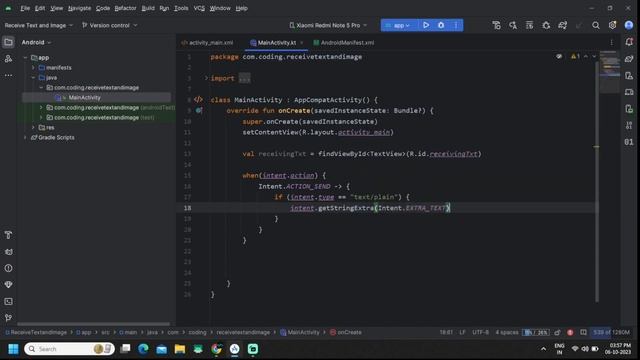Click onCreate in the breadcrumb bar
Screen dimensions: 640x360
pos(346,332)
